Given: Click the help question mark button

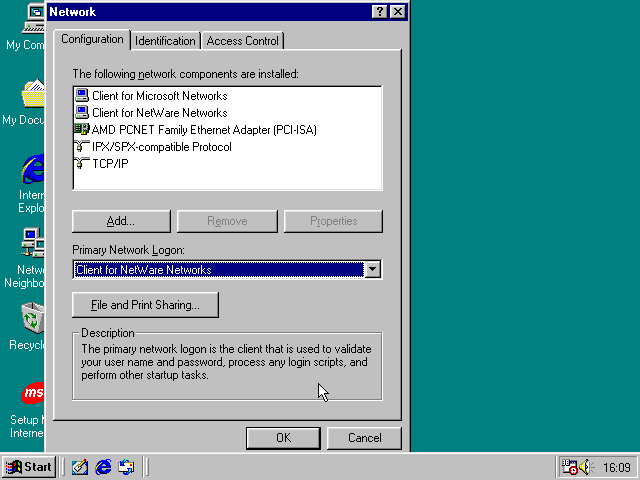Looking at the screenshot, I should (380, 12).
